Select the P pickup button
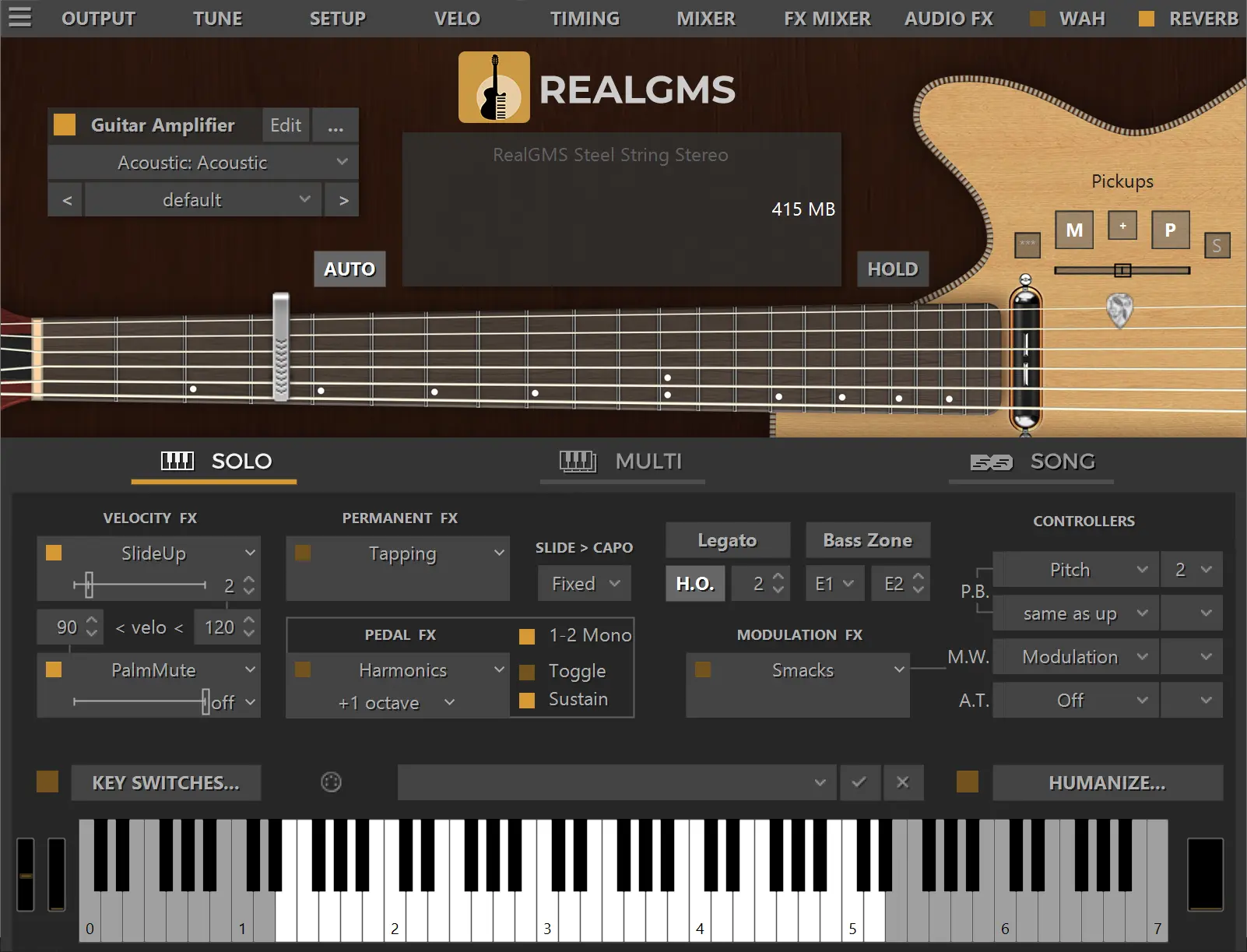The height and width of the screenshot is (952, 1247). [1169, 230]
